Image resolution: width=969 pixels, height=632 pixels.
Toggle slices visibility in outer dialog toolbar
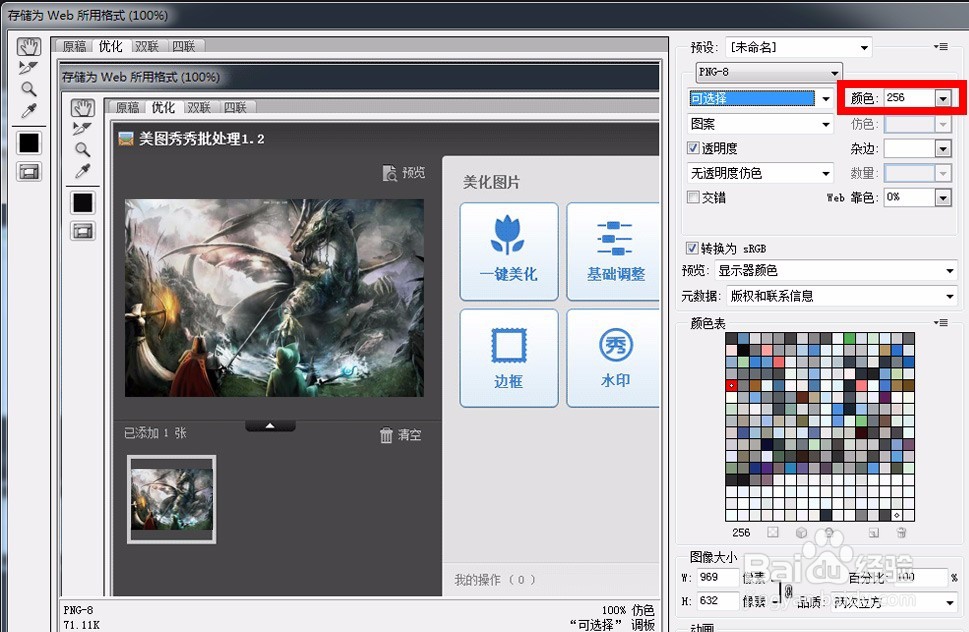click(x=29, y=171)
